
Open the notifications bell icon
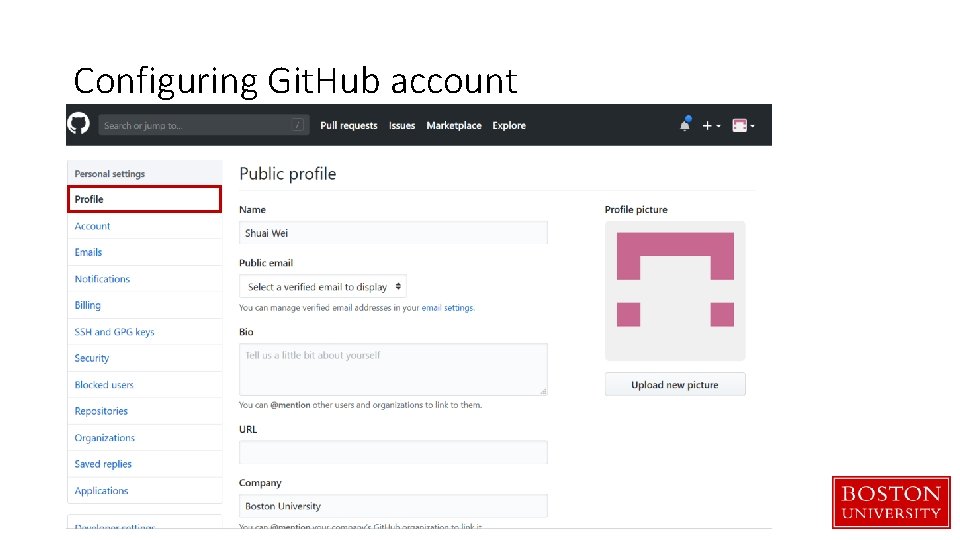click(684, 124)
